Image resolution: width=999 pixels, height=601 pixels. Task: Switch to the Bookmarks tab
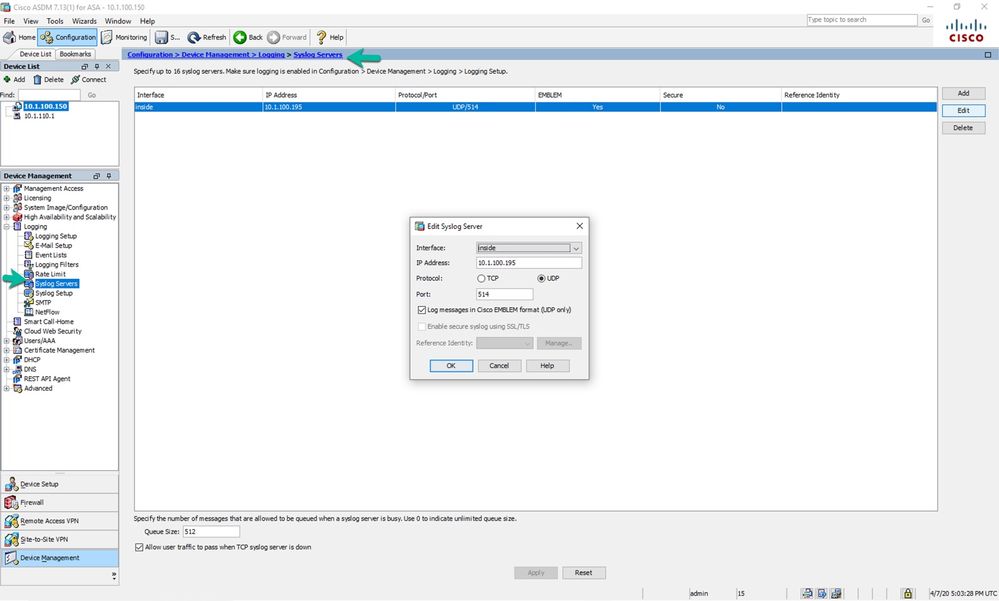tap(75, 54)
